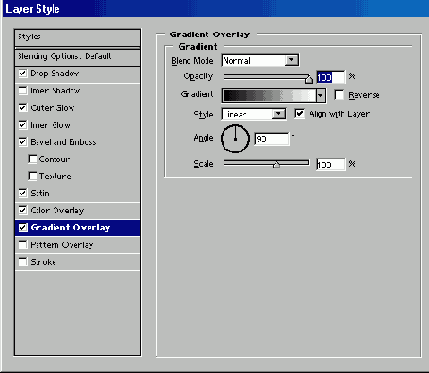The width and height of the screenshot is (429, 373).
Task: Enable the Contour sub-option checkbox
Action: click(33, 159)
